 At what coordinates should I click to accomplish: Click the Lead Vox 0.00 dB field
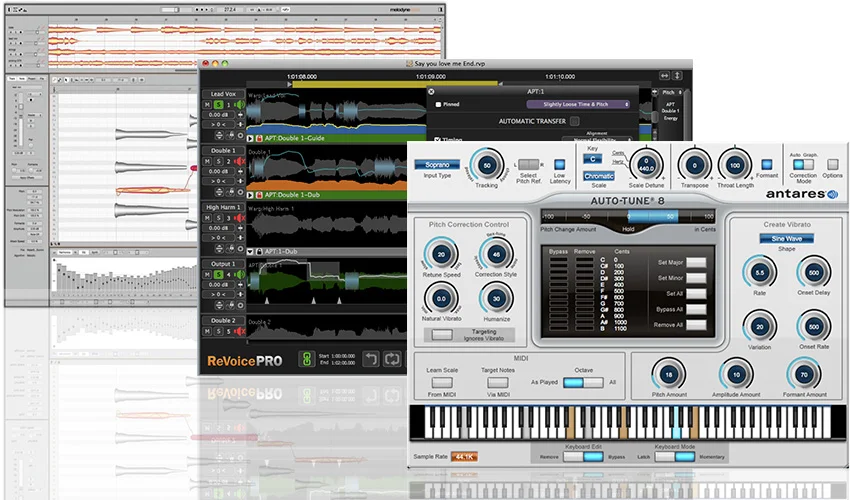click(218, 115)
